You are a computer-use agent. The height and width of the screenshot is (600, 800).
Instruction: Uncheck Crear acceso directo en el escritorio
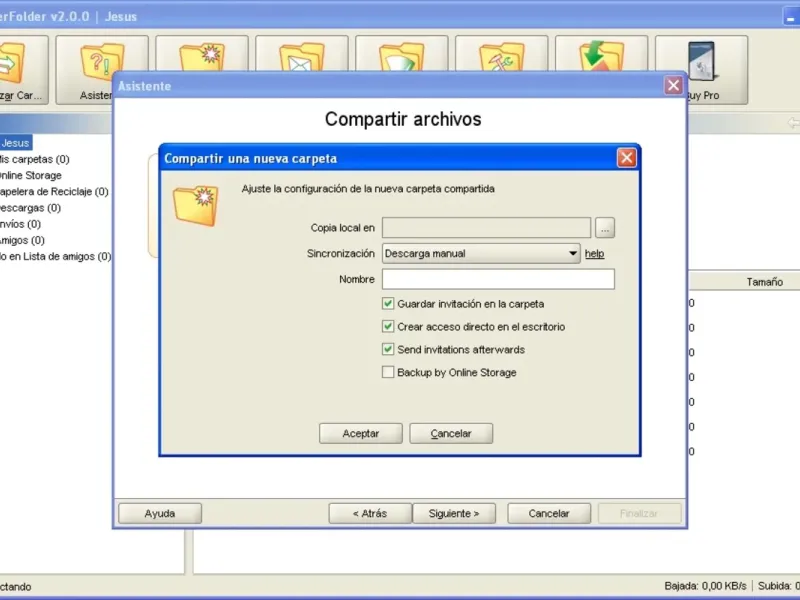coord(388,326)
